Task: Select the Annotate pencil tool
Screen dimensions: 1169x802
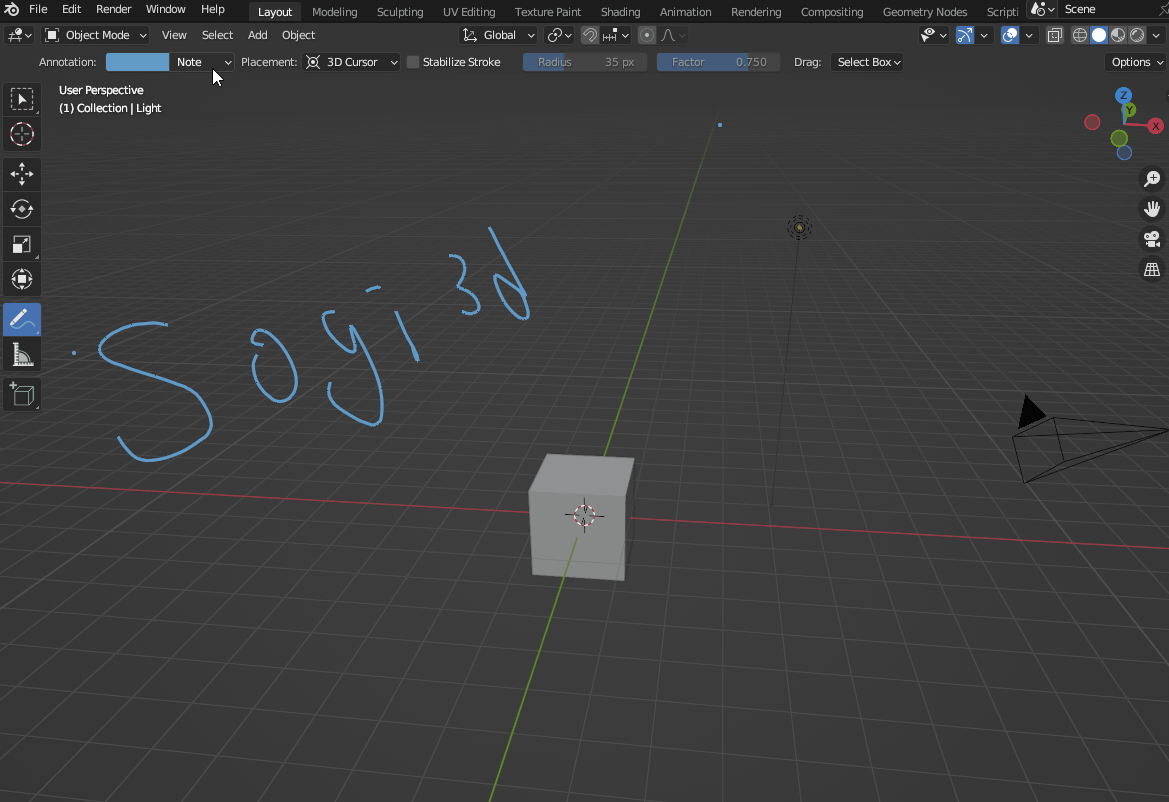Action: pos(22,319)
